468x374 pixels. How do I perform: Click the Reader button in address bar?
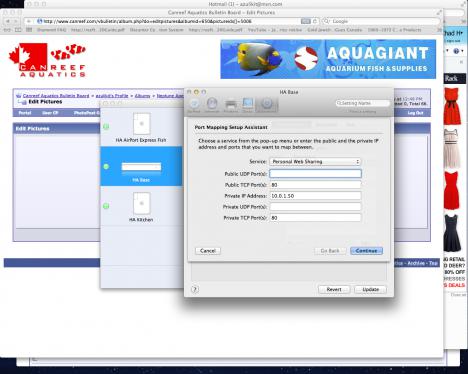305,21
